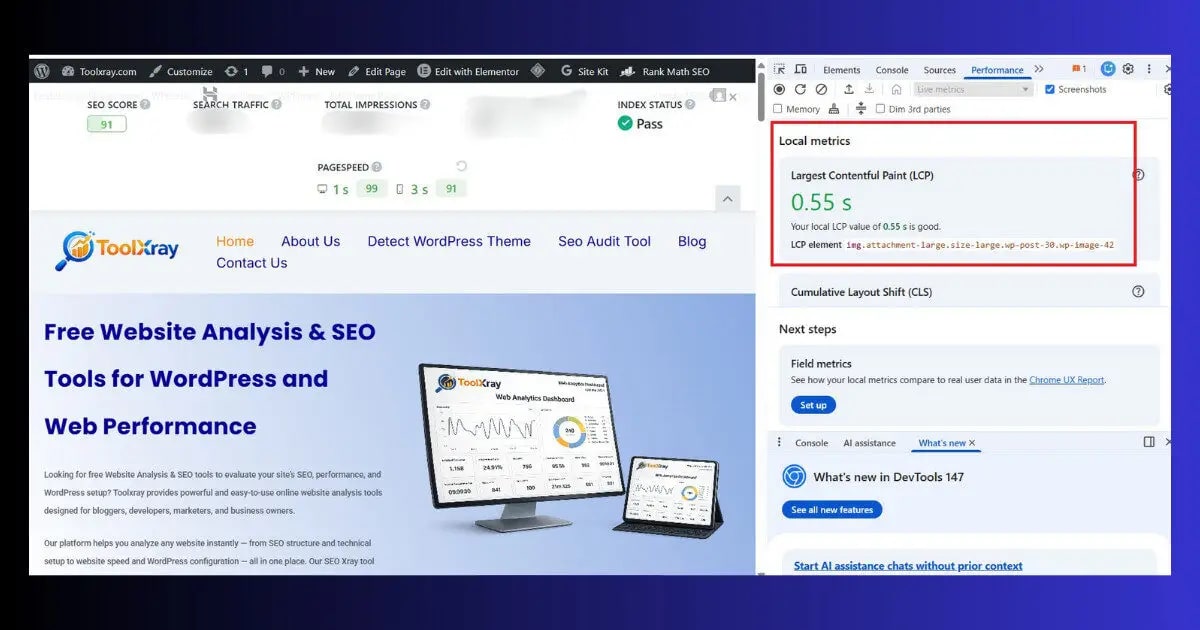Viewport: 1200px width, 630px height.
Task: Refresh the PageSpeed scores
Action: click(461, 166)
